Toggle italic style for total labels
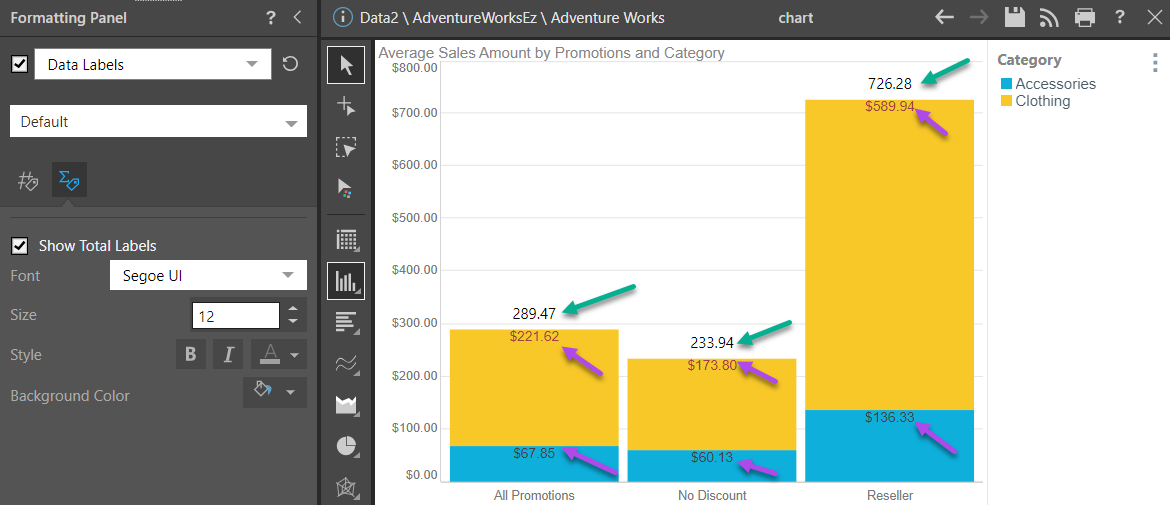Viewport: 1170px width, 505px height. tap(228, 354)
